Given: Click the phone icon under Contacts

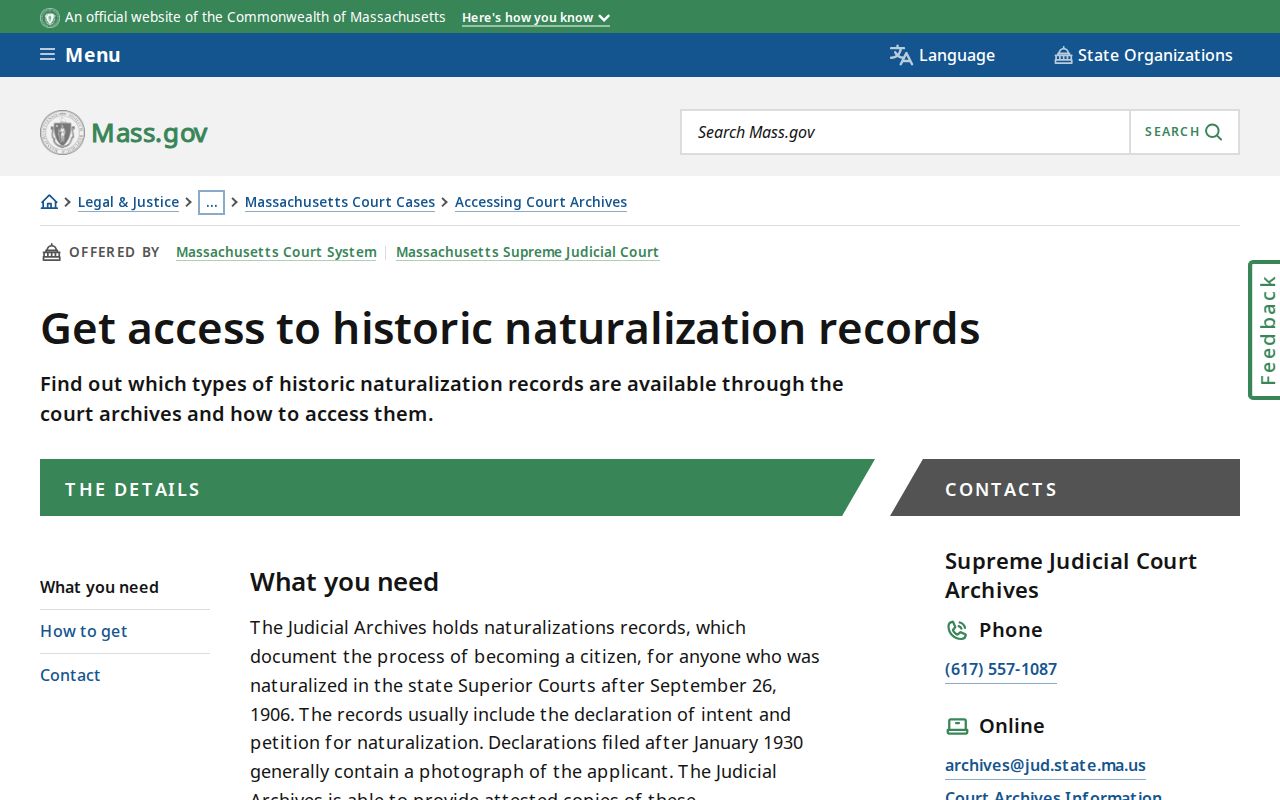Looking at the screenshot, I should (x=956, y=630).
